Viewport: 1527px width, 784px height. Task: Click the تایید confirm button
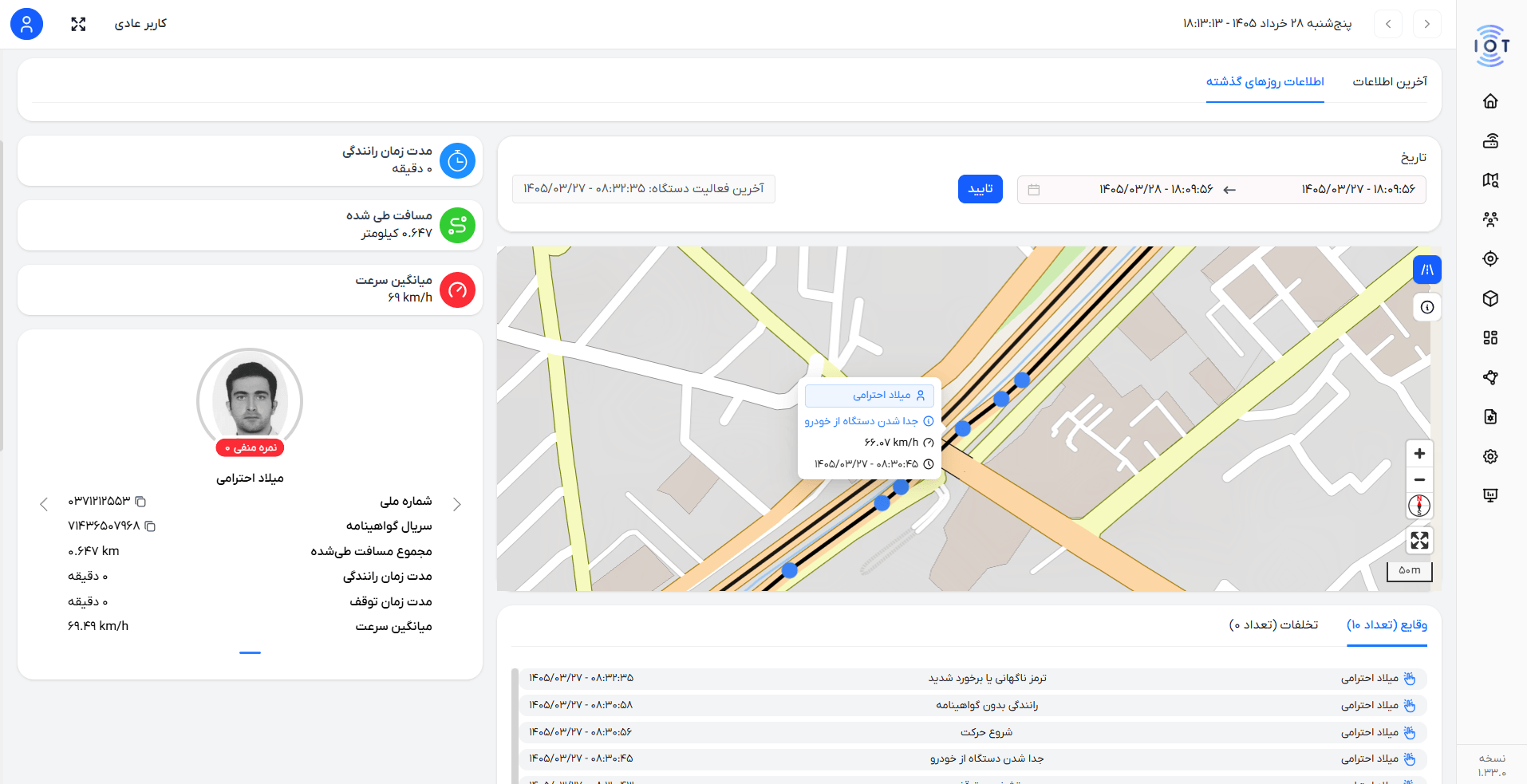981,189
